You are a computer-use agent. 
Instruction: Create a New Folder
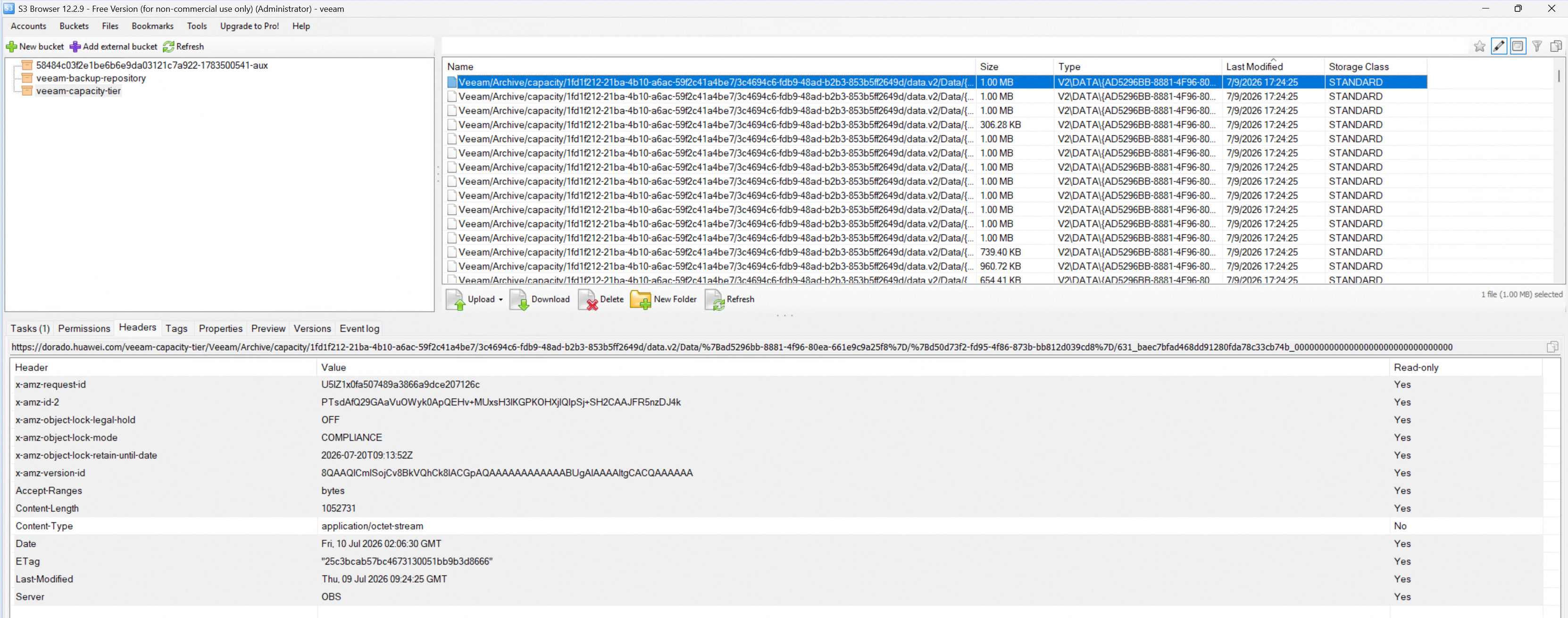664,300
